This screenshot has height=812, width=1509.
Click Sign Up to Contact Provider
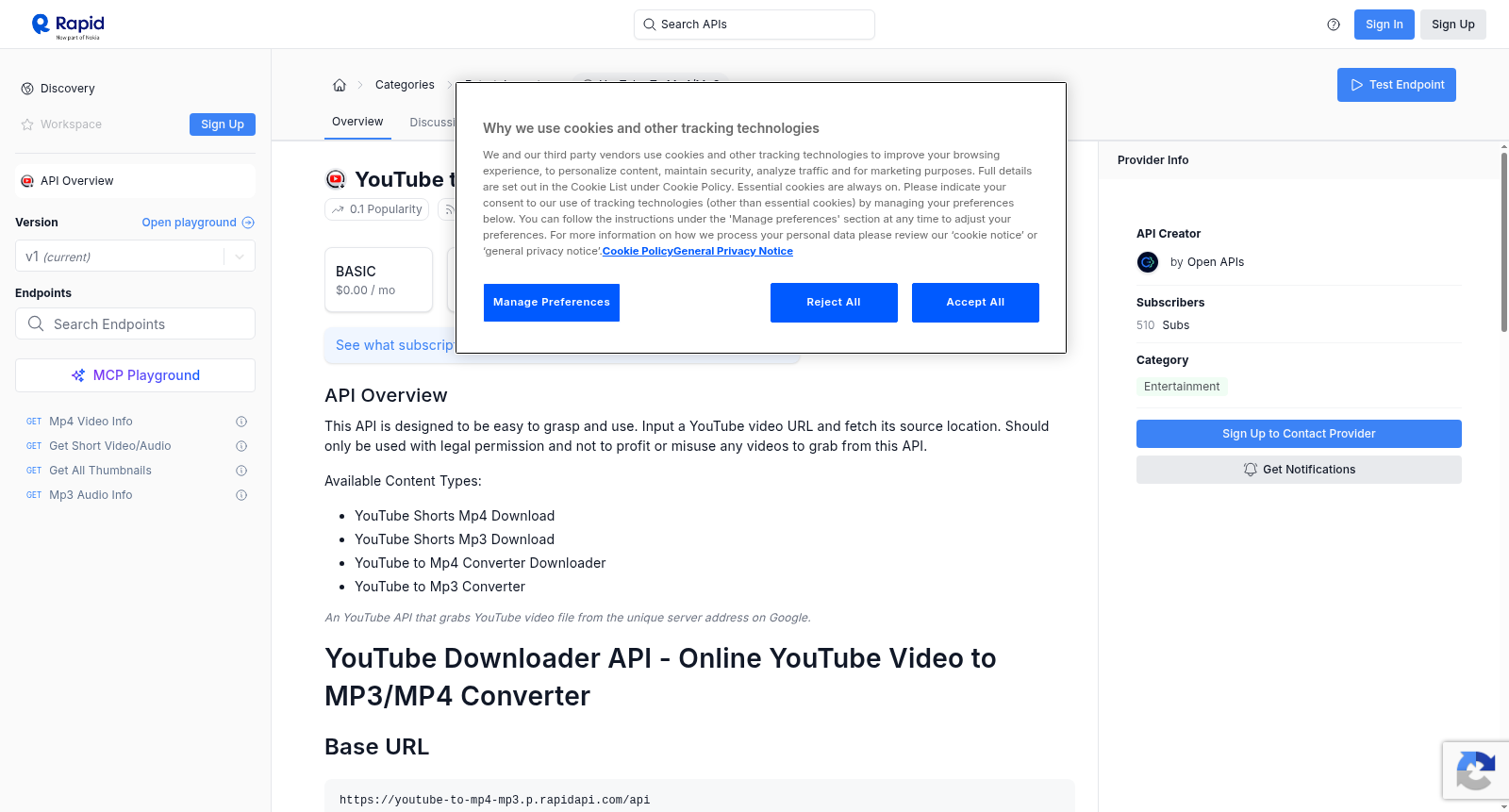tap(1299, 434)
